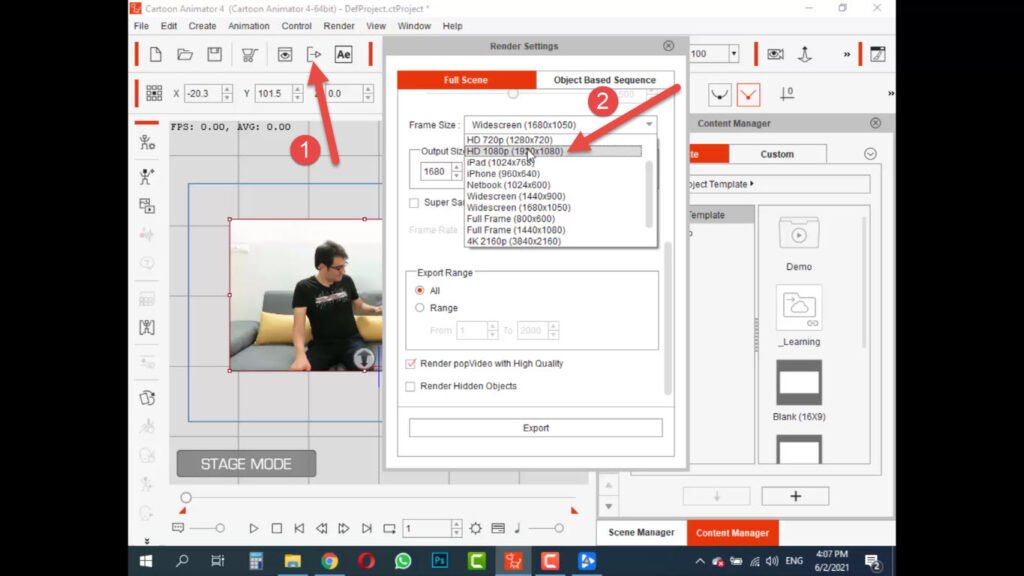Viewport: 1024px width, 576px height.
Task: Open timeline settings gear icon
Action: (475, 528)
